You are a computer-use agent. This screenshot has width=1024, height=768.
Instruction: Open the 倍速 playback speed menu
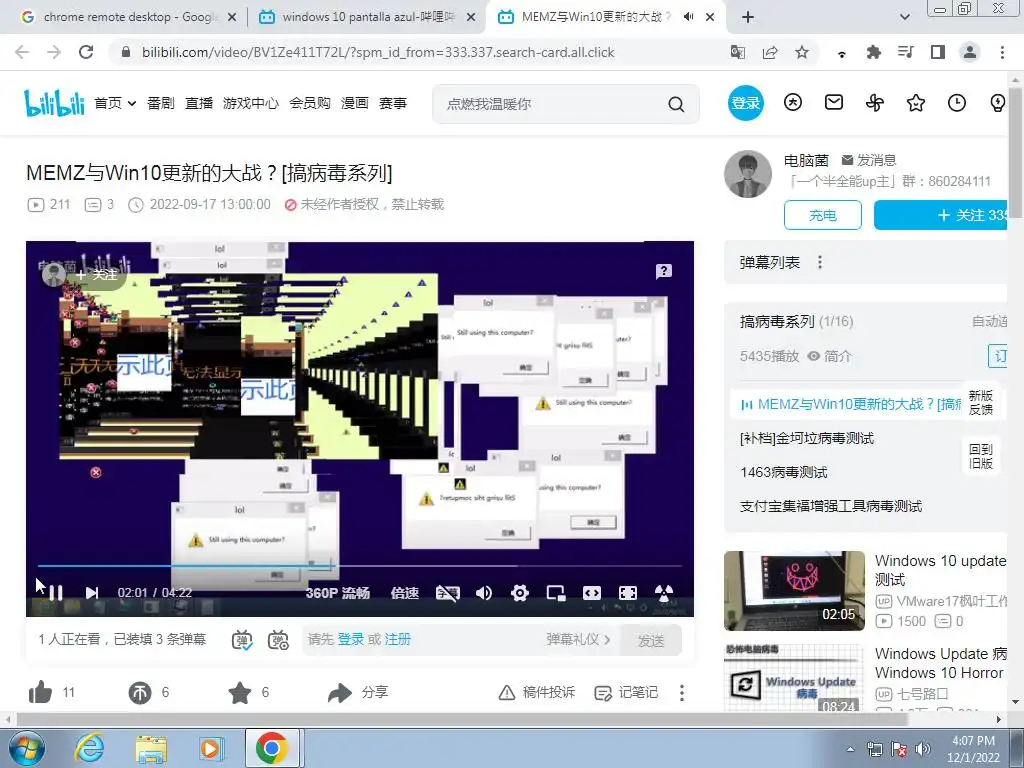tap(404, 593)
